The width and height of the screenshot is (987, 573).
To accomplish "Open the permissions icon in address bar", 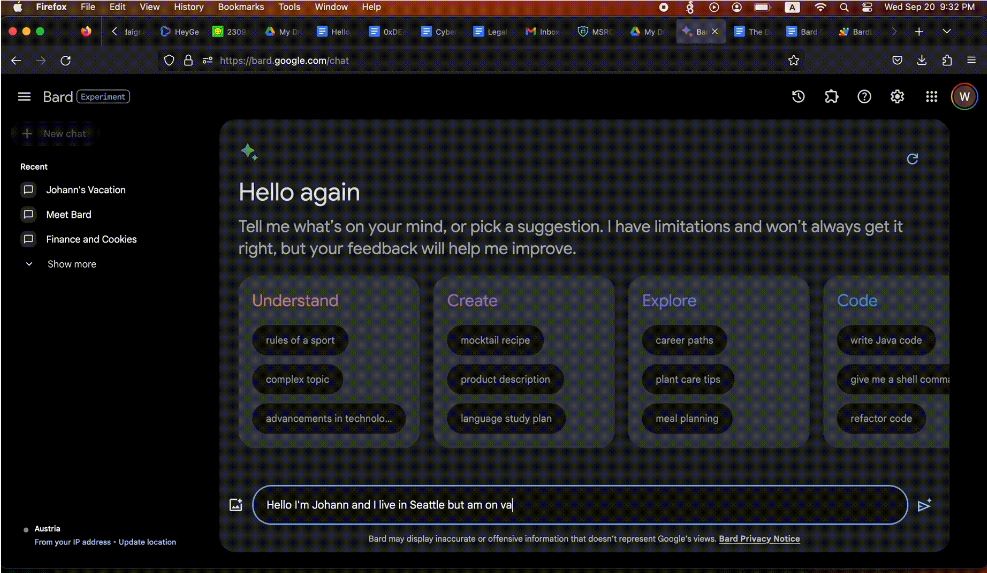I will (x=208, y=60).
